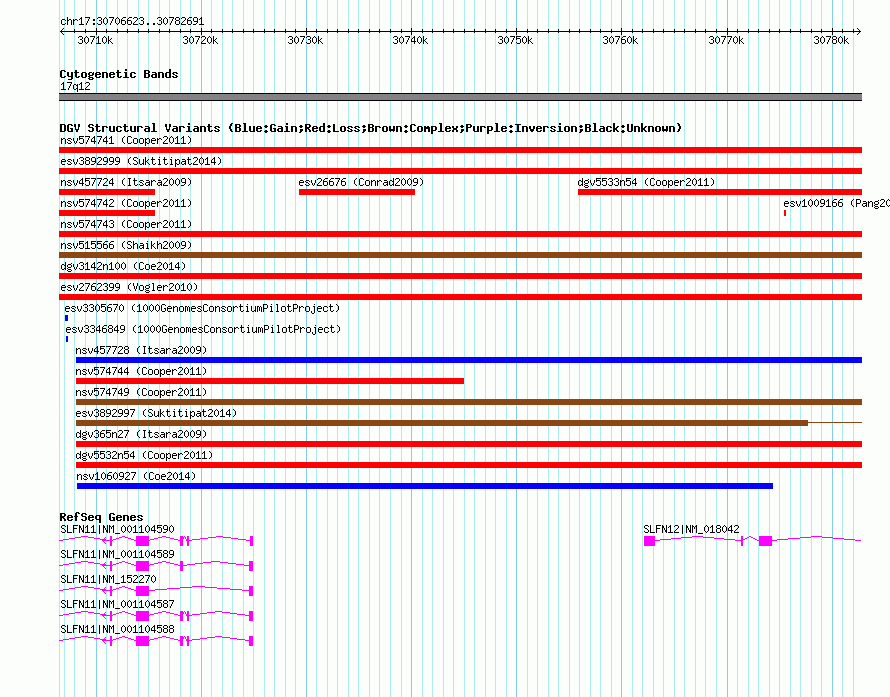
Task: Select the 30710k ruler position
Action: tap(95, 40)
